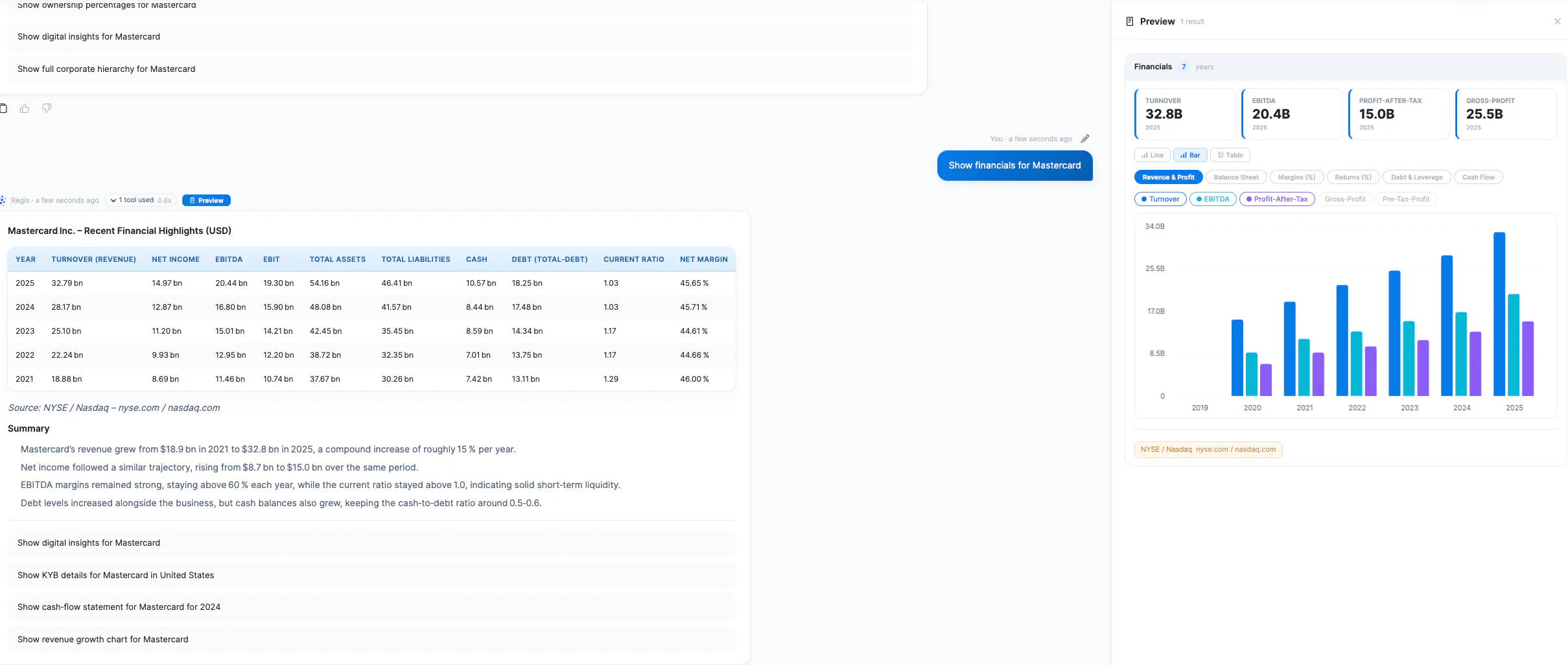Click the YEAR column header

[26, 259]
